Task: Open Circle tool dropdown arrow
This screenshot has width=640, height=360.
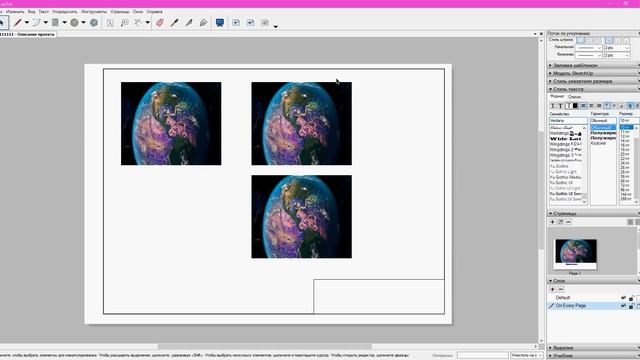Action: (x=83, y=22)
